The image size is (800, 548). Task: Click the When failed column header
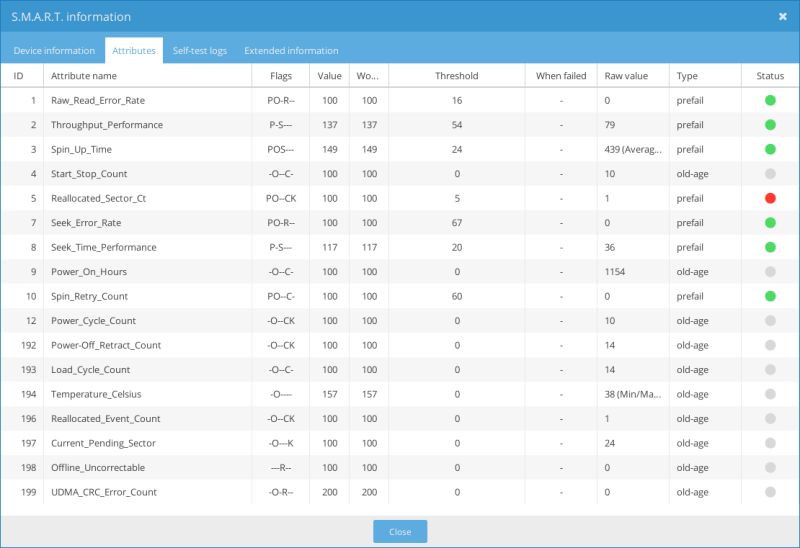[x=561, y=76]
